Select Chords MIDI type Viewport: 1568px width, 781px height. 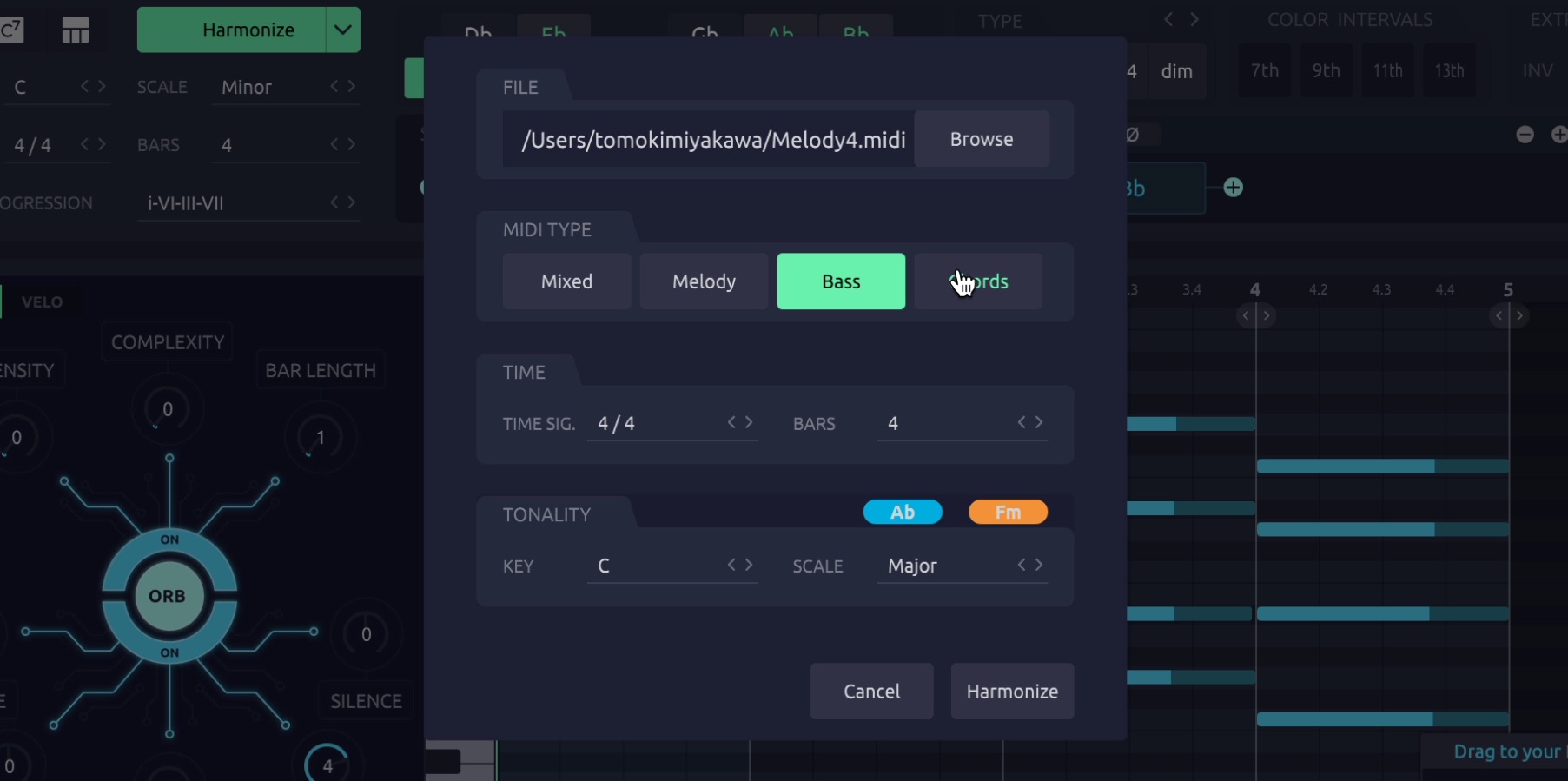click(978, 281)
